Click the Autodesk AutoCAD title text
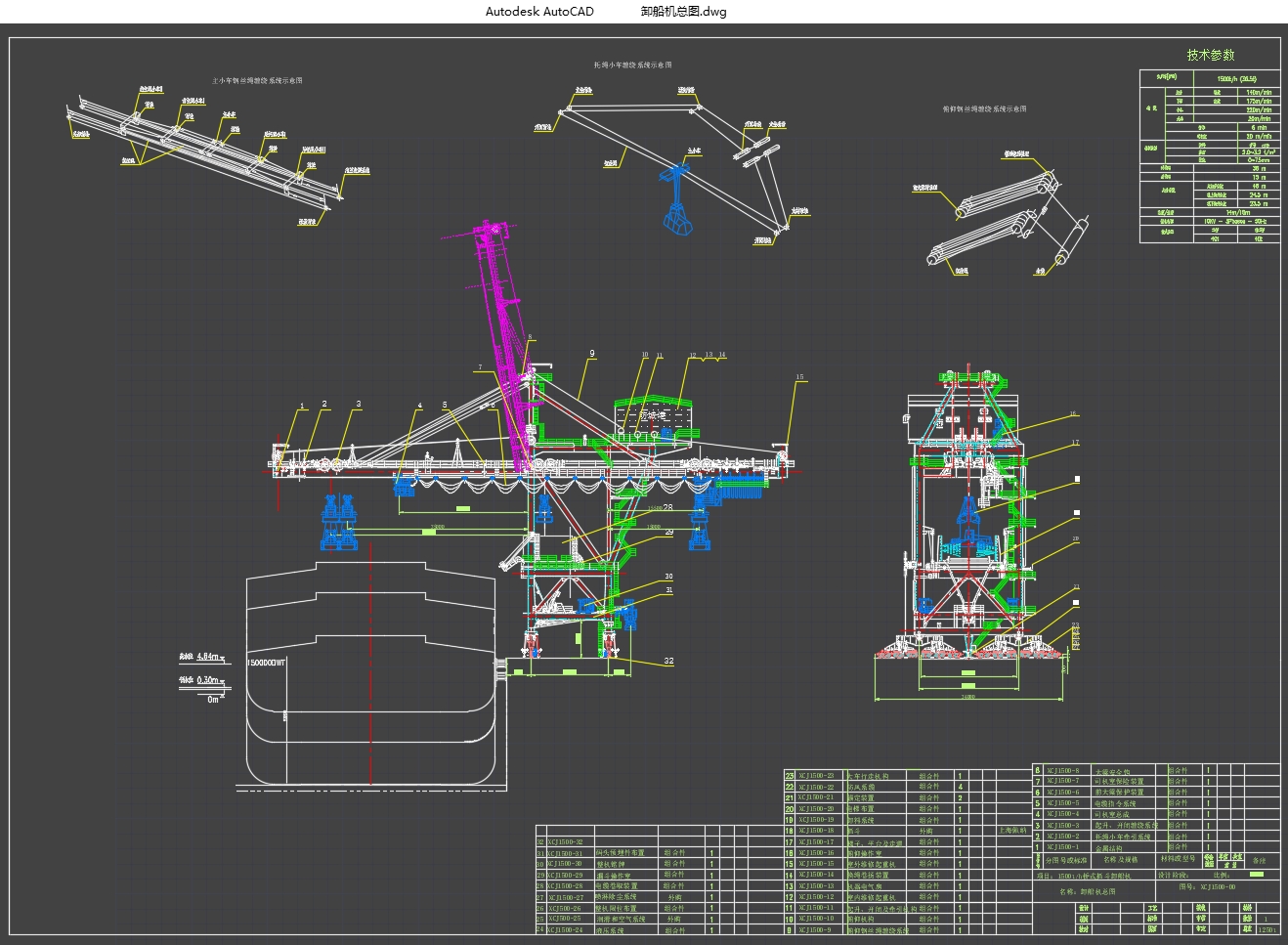 pyautogui.click(x=539, y=12)
